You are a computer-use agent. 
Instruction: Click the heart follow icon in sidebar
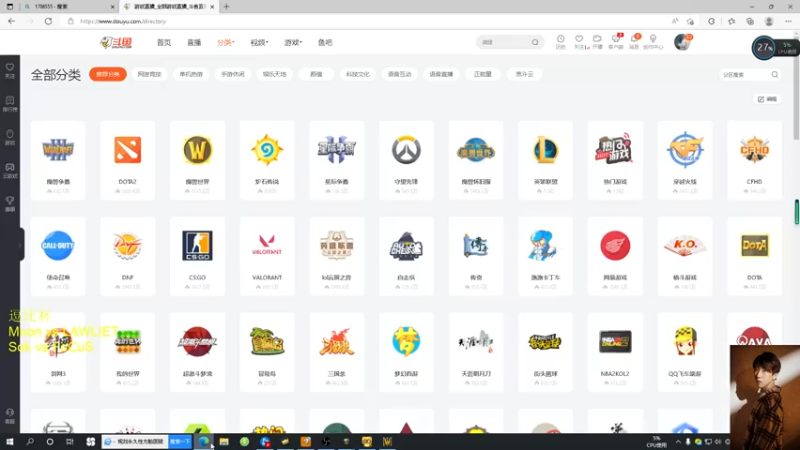coord(10,70)
